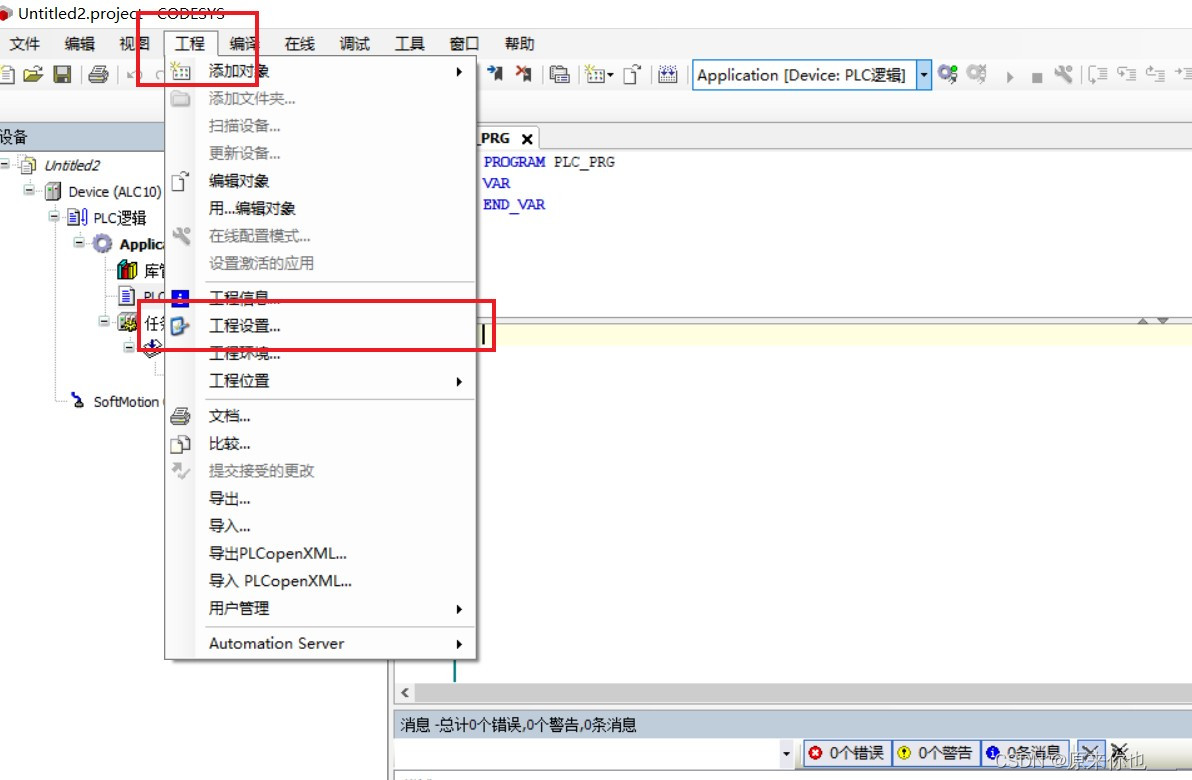Save the Untitled2 project via floppy icon

pos(61,74)
